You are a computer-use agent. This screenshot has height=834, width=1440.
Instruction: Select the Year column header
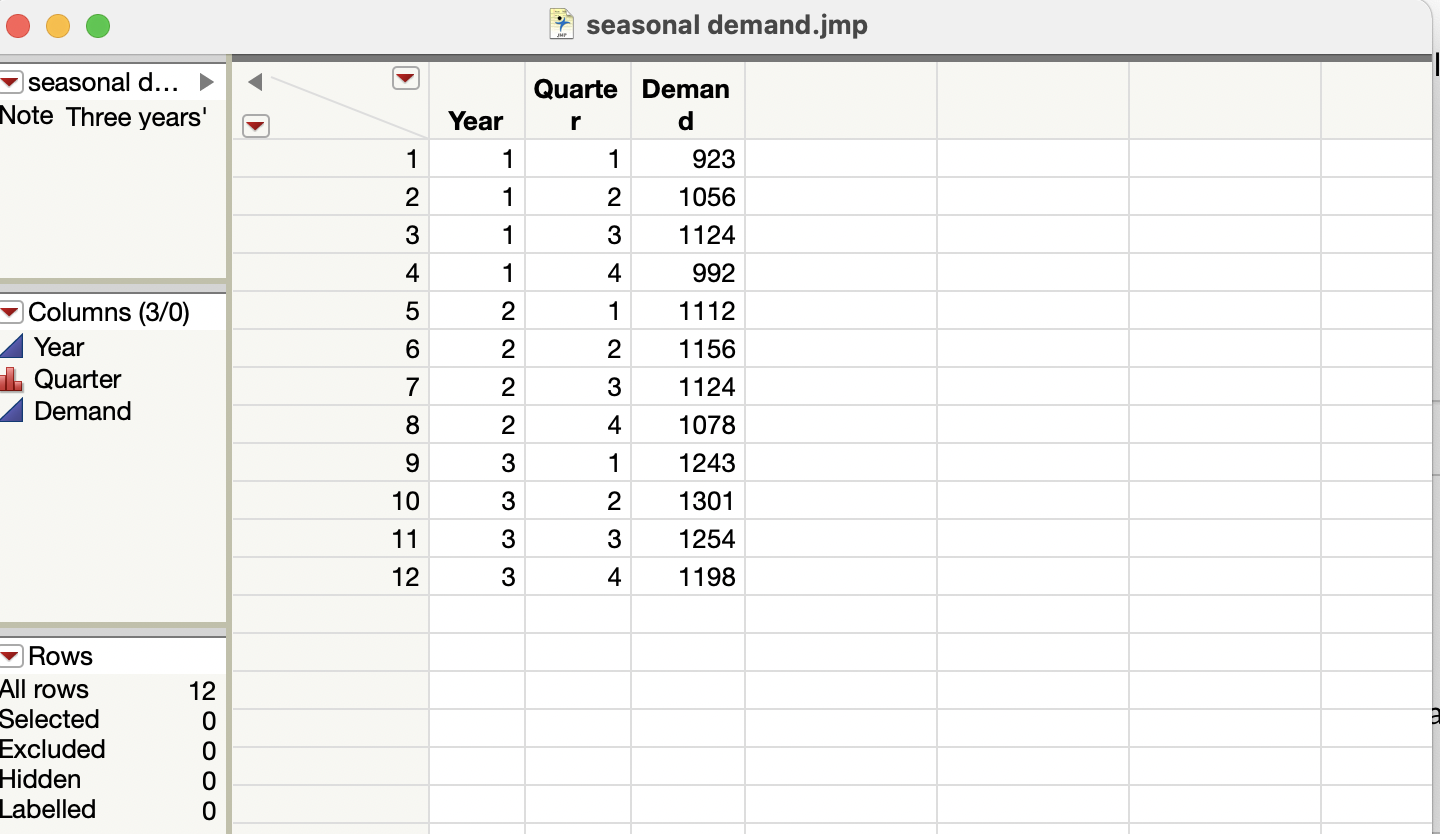coord(476,100)
